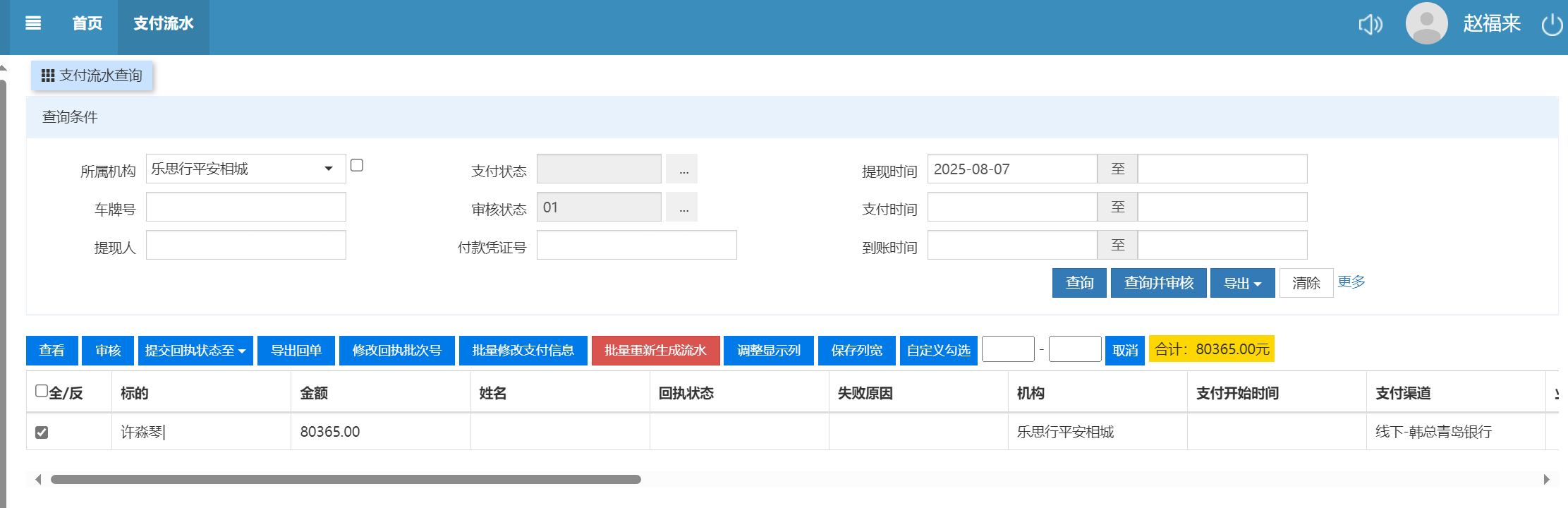The height and width of the screenshot is (508, 1568).
Task: Click the 保存列宽 button
Action: point(857,351)
